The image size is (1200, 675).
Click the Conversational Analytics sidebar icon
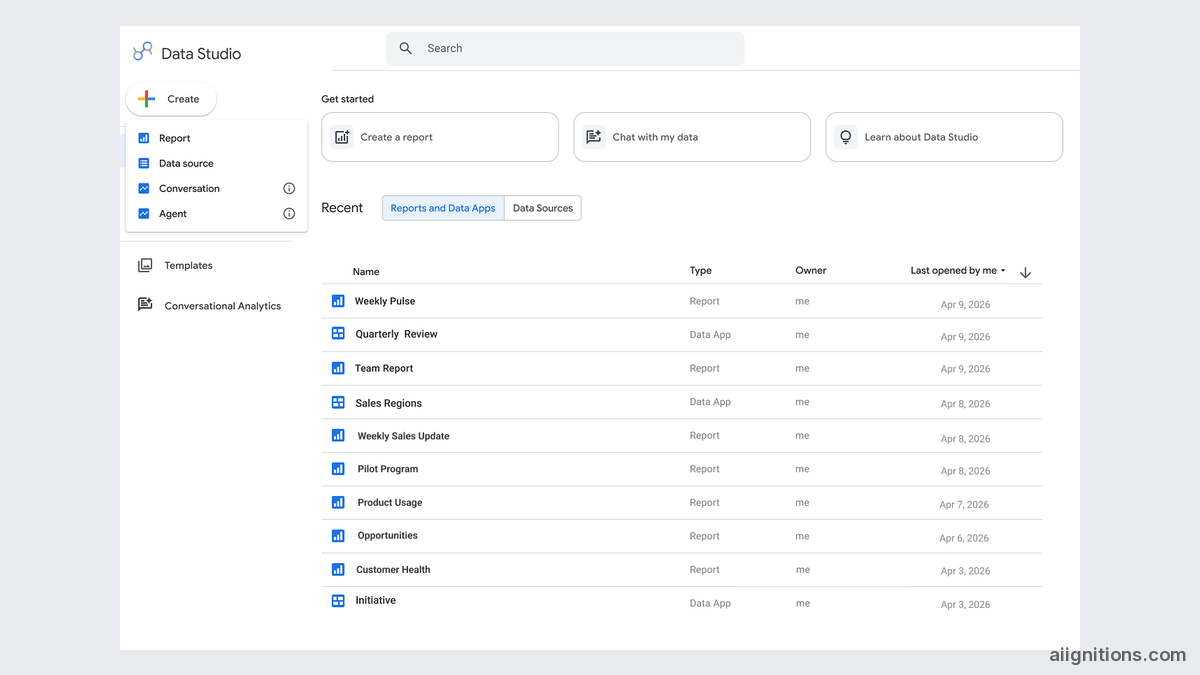tap(145, 305)
